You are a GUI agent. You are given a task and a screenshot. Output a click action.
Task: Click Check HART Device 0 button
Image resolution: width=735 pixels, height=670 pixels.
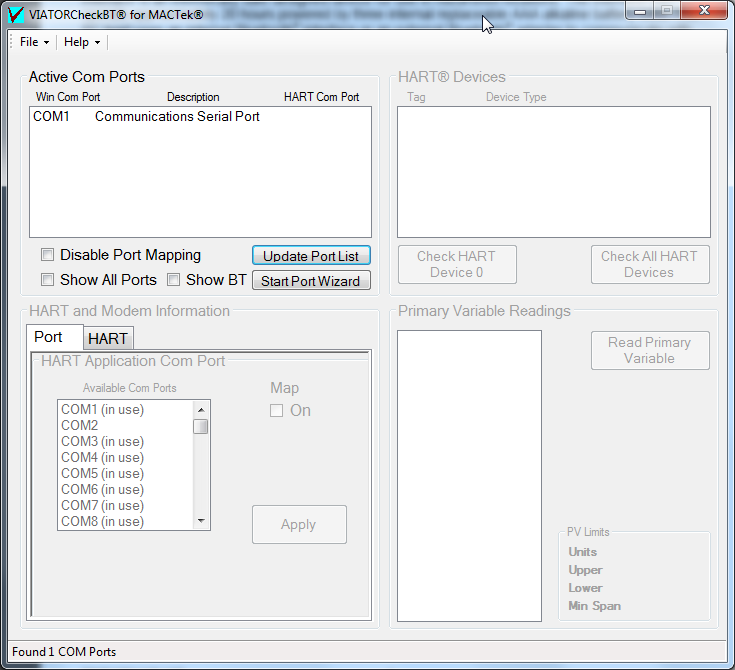[457, 264]
